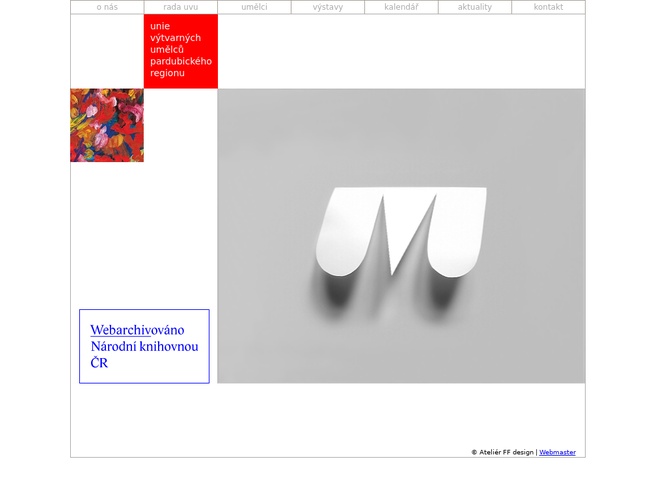Click the 'ČR' text in archive box
Image resolution: width=660 pixels, height=500 pixels.
click(99, 363)
